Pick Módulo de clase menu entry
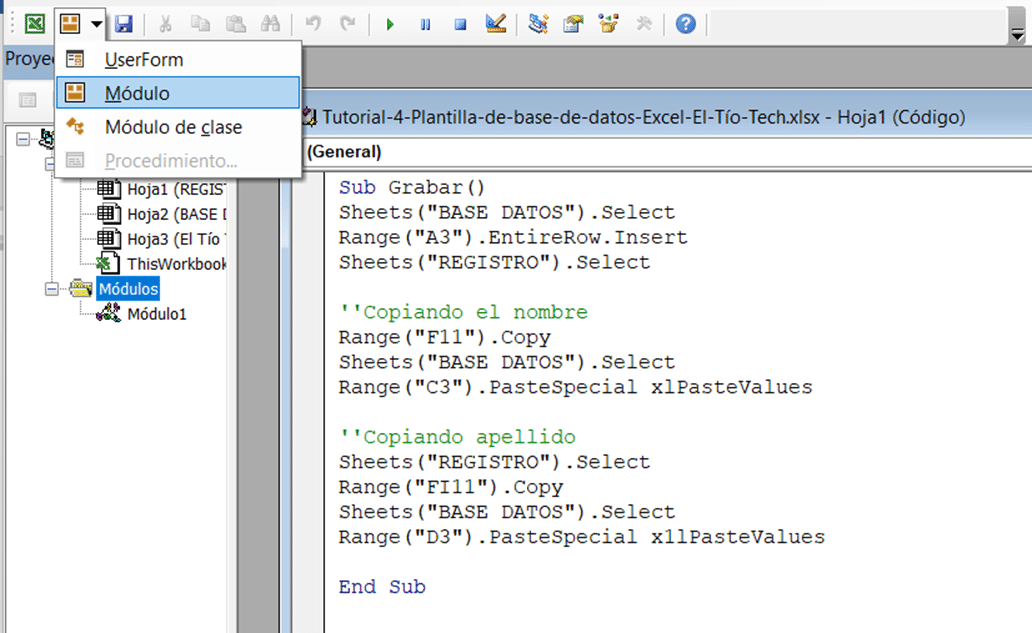Image resolution: width=1032 pixels, height=633 pixels. tap(173, 127)
